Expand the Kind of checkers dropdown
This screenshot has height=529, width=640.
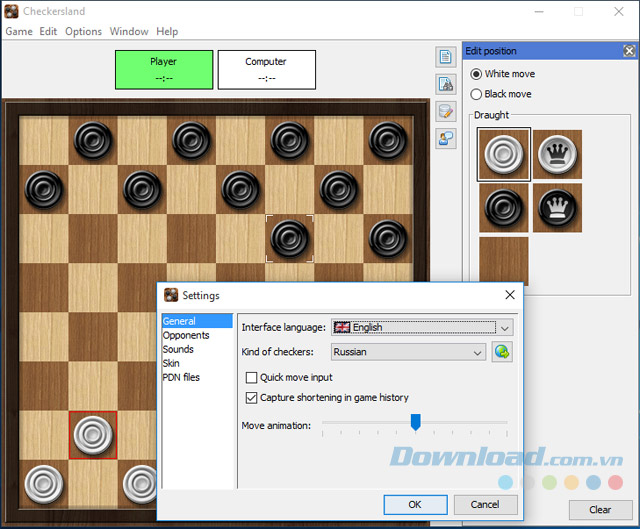[478, 352]
